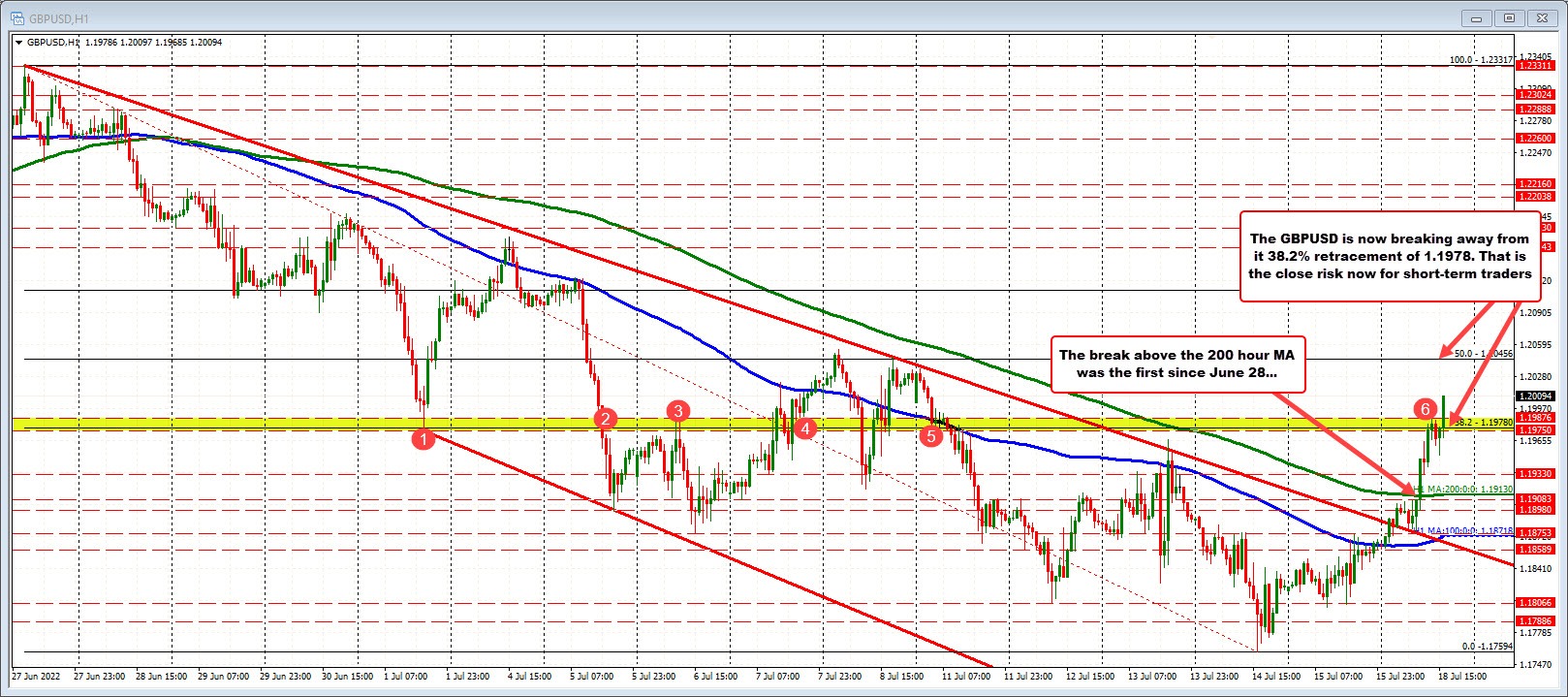Screen dimensions: 1568x697
Task: Click the red price tag 1.18589
Action: [1535, 550]
